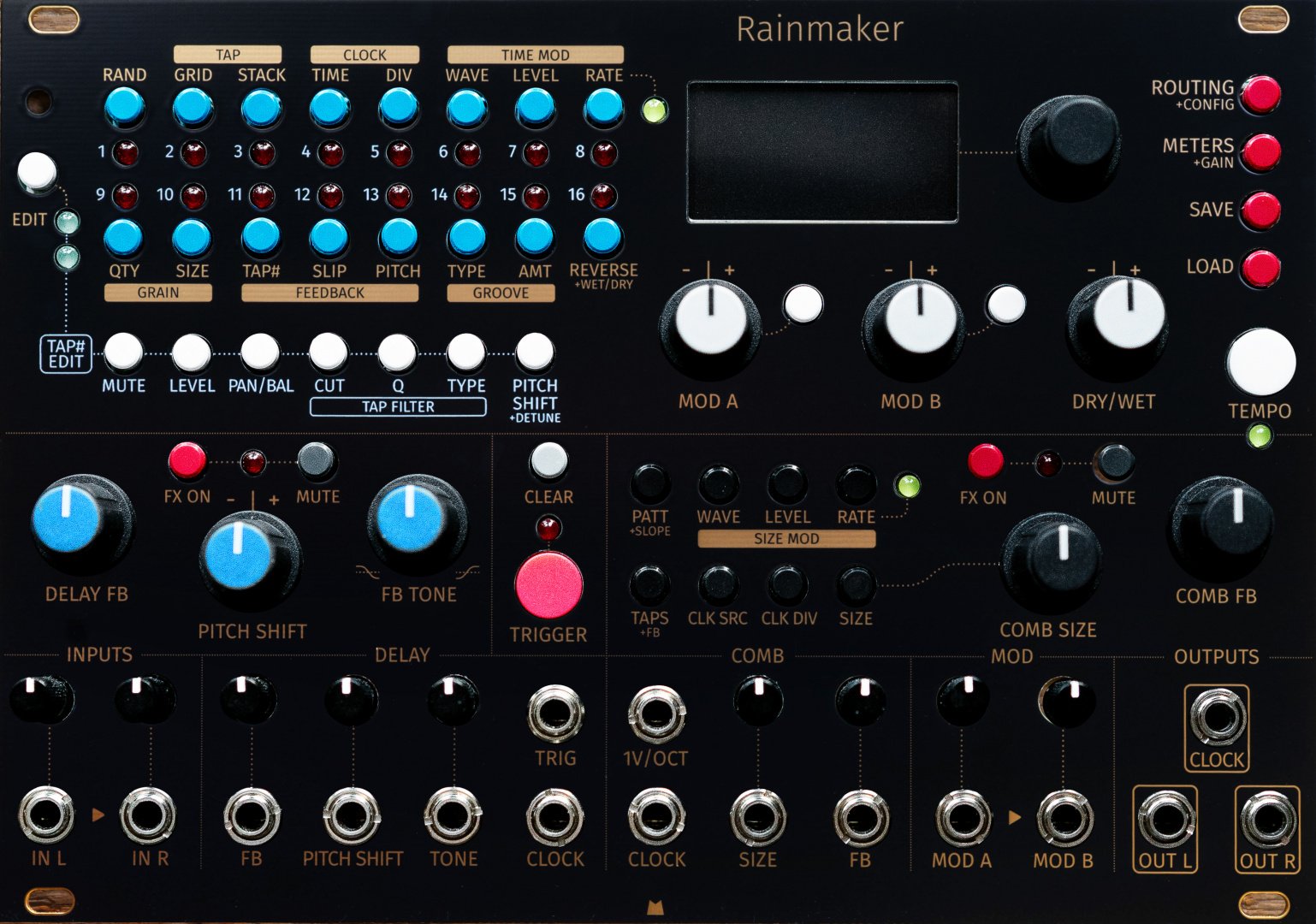Hit the pink TRIGGER button
Screen dimensions: 1316x924
(548, 585)
